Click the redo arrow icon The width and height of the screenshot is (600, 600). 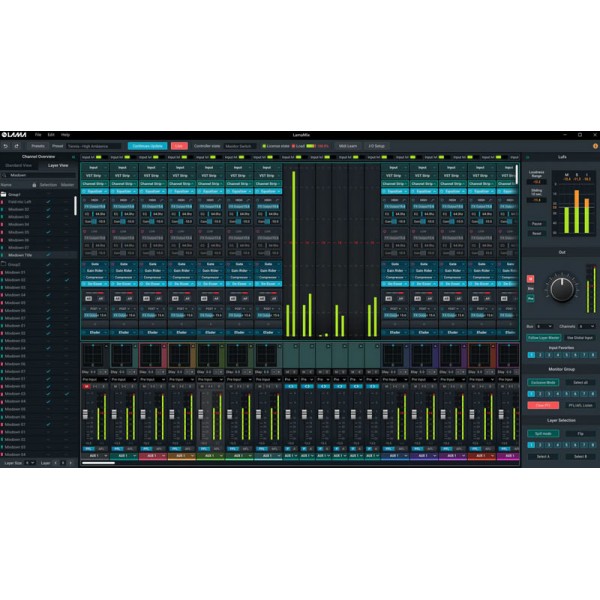tap(16, 146)
